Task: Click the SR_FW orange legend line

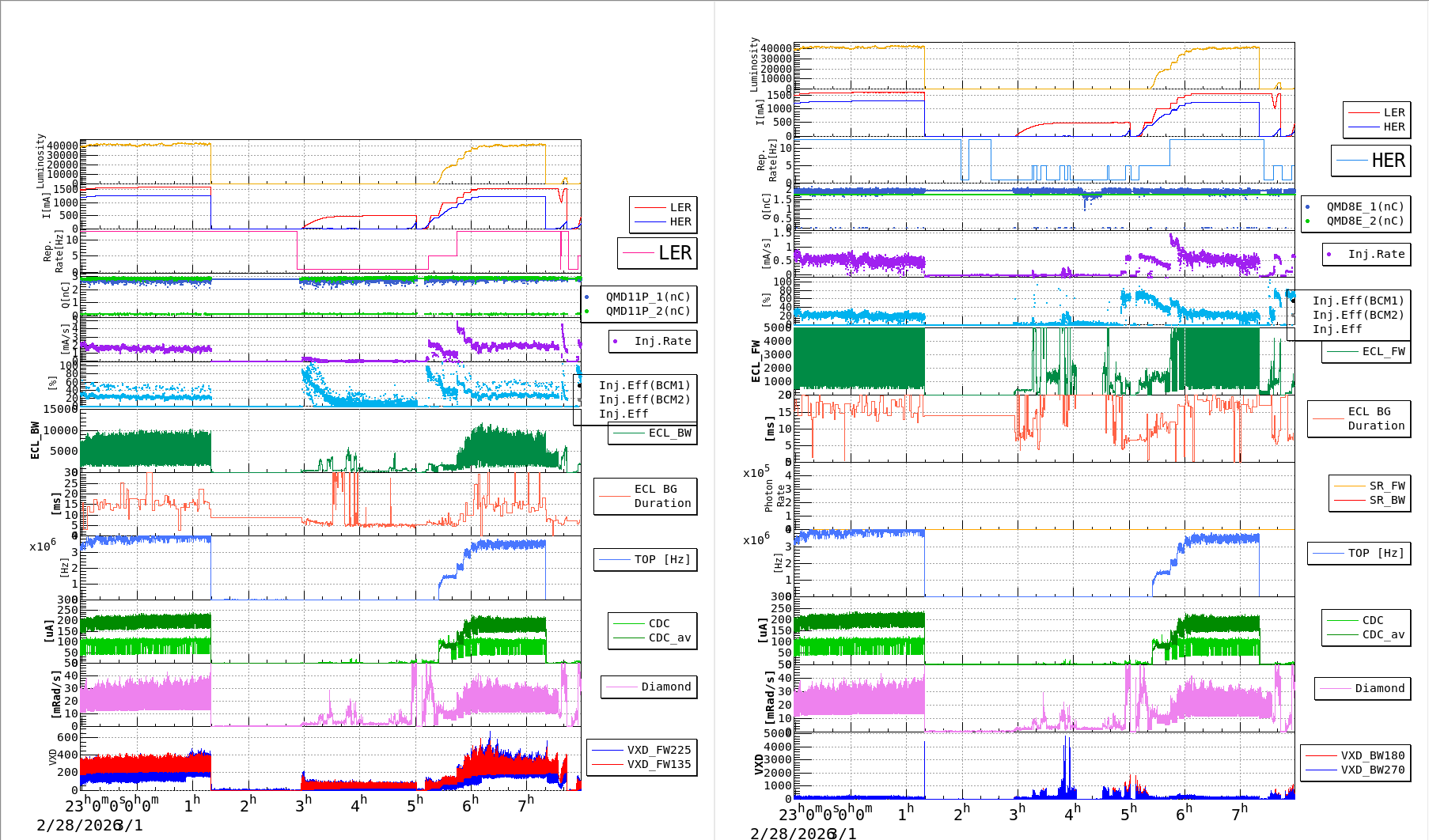Action: [1349, 486]
